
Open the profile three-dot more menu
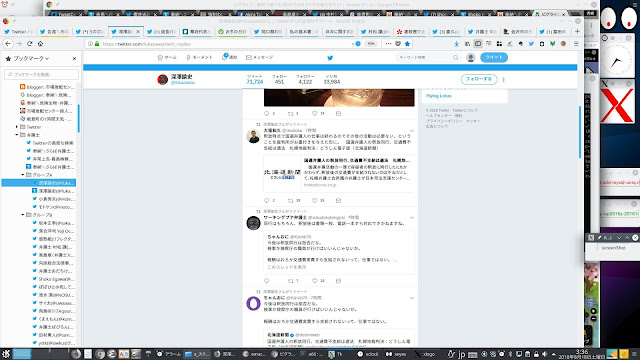click(504, 79)
